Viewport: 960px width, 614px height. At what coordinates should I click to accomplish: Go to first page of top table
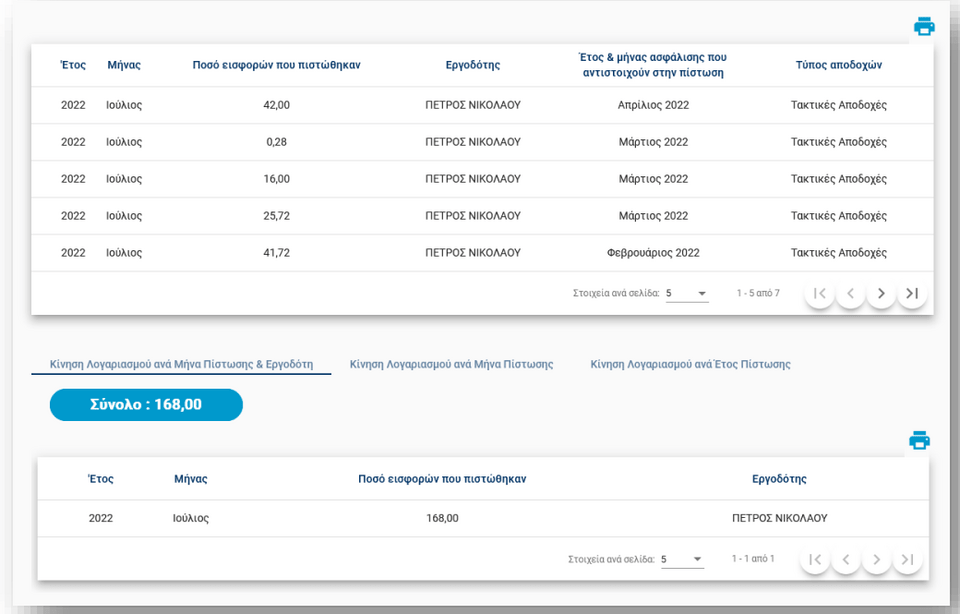[x=820, y=293]
